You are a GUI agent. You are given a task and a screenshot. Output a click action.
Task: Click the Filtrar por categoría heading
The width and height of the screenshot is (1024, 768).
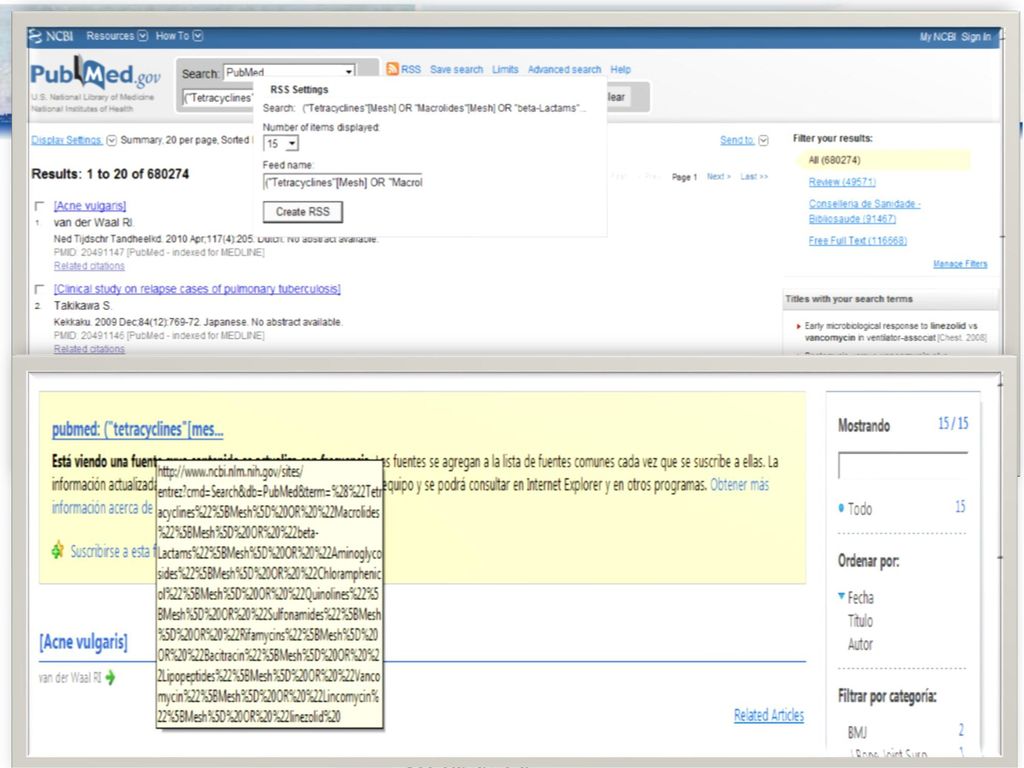click(x=887, y=697)
